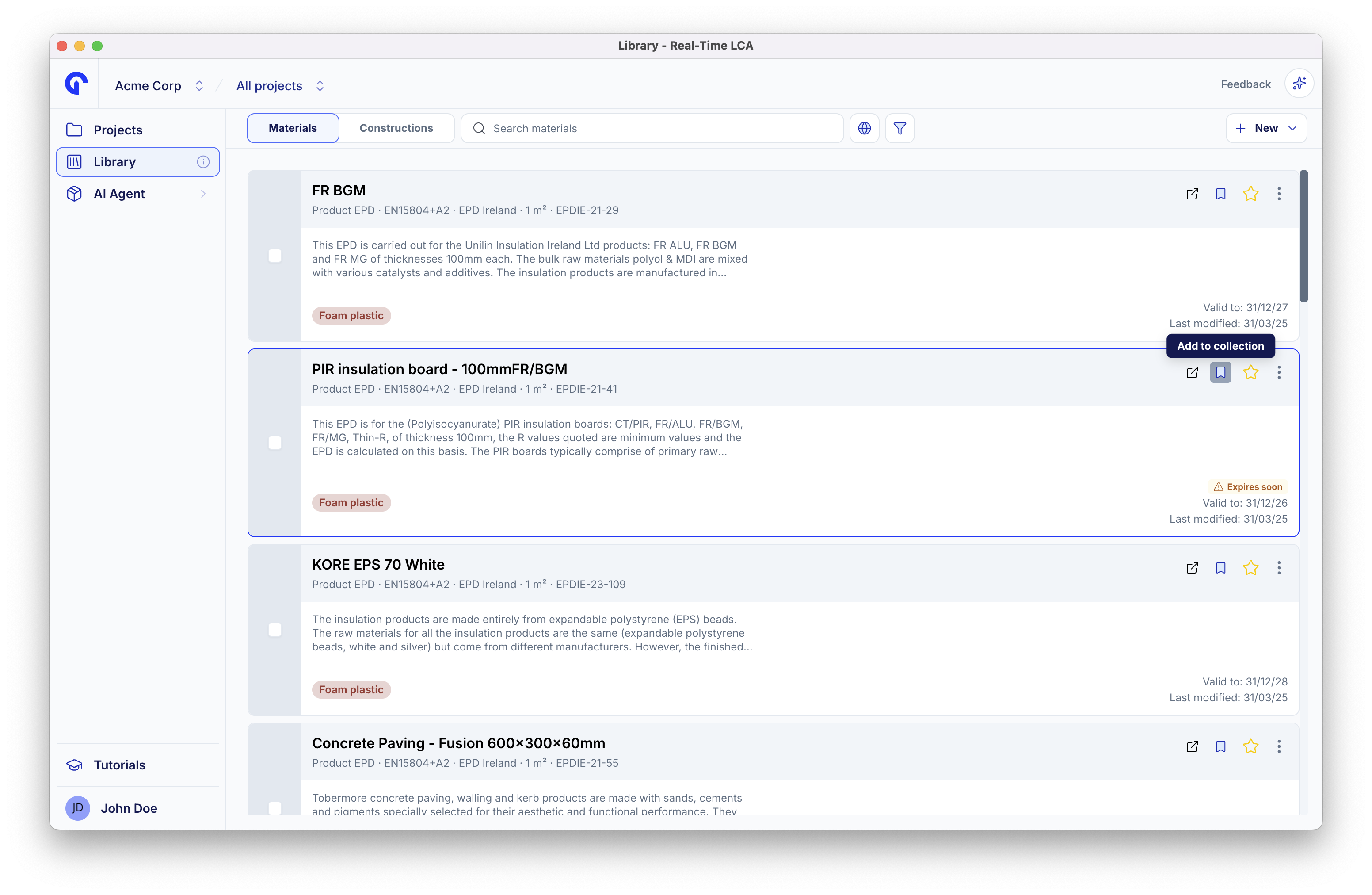The height and width of the screenshot is (895, 1372).
Task: Favorite the PIR insulation board material
Action: (x=1250, y=372)
